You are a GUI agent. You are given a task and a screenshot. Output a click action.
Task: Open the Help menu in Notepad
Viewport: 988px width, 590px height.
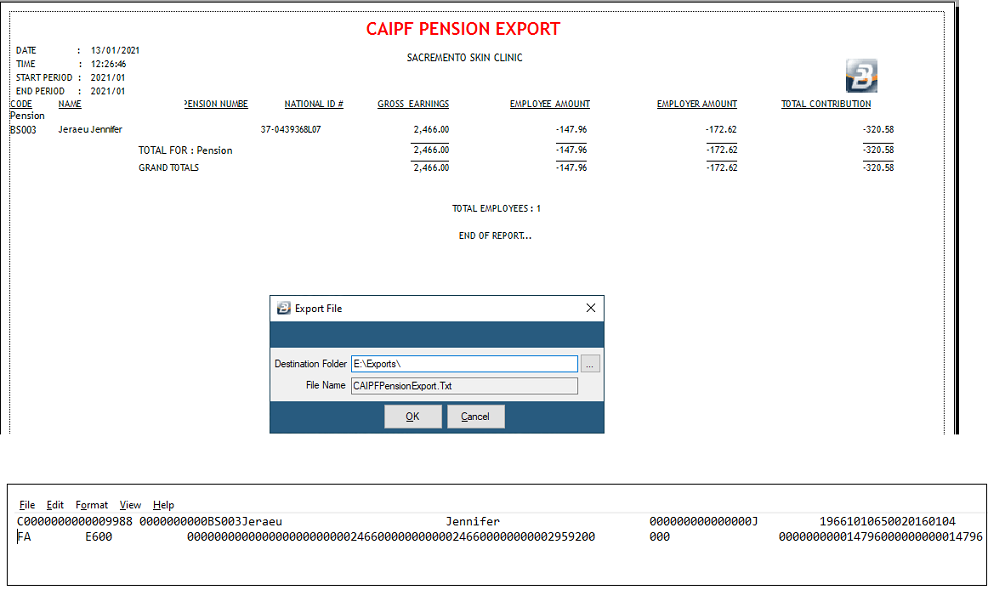163,505
